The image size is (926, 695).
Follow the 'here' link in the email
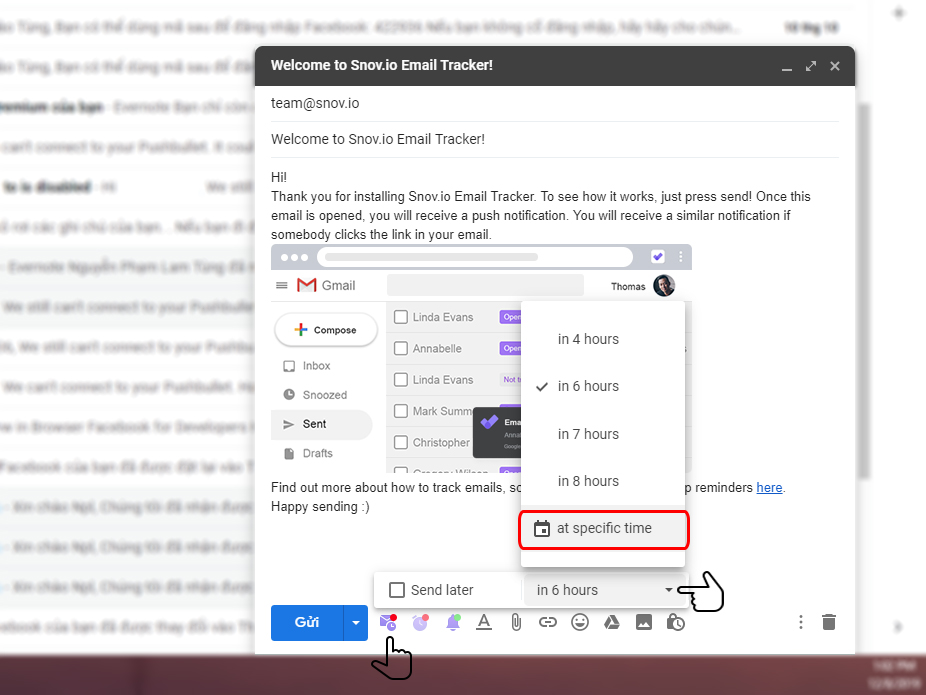(x=769, y=488)
